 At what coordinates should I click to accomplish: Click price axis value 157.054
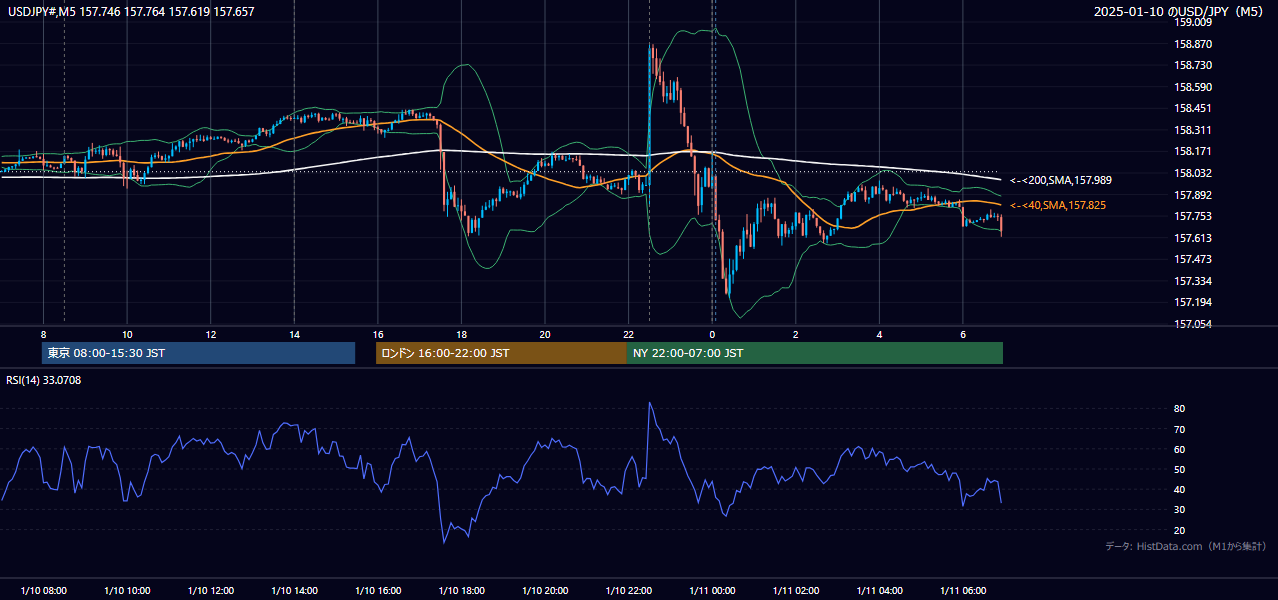pos(1192,324)
